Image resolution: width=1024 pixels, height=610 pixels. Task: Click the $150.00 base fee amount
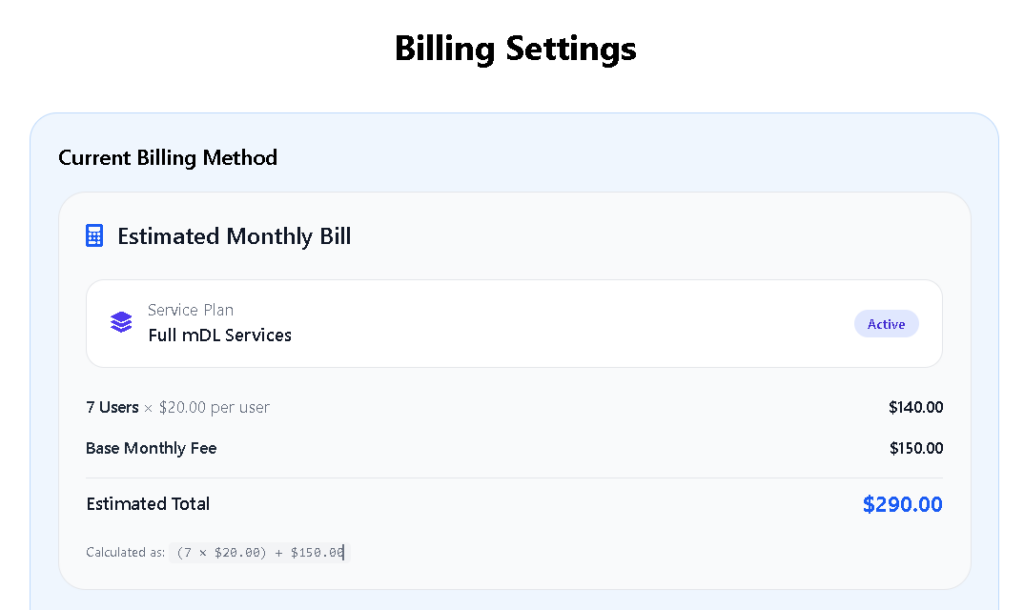(916, 448)
